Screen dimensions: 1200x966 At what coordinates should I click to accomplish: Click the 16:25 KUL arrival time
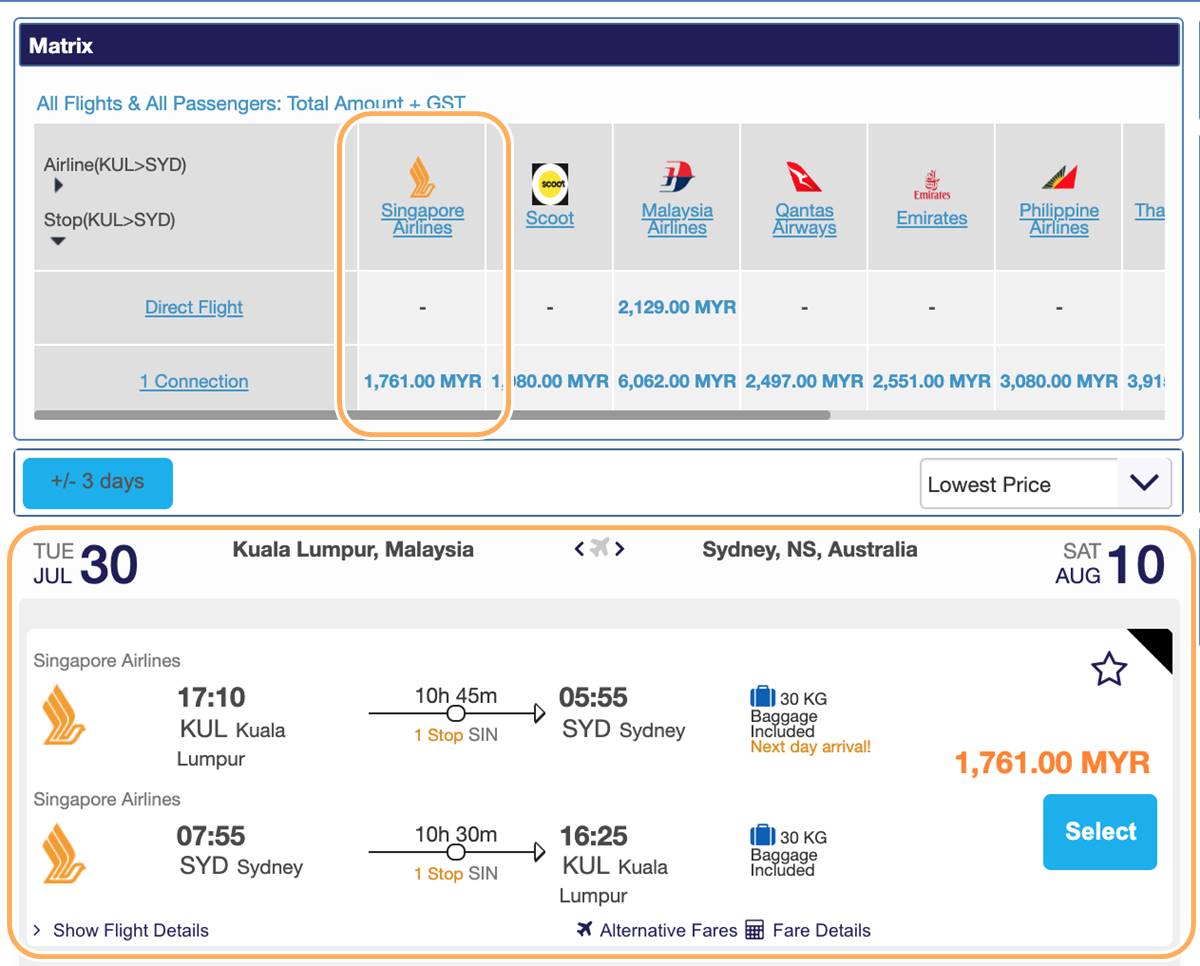click(593, 836)
